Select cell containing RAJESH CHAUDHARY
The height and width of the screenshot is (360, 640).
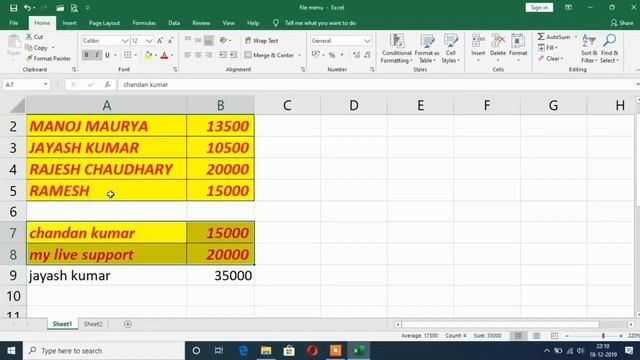tap(106, 169)
